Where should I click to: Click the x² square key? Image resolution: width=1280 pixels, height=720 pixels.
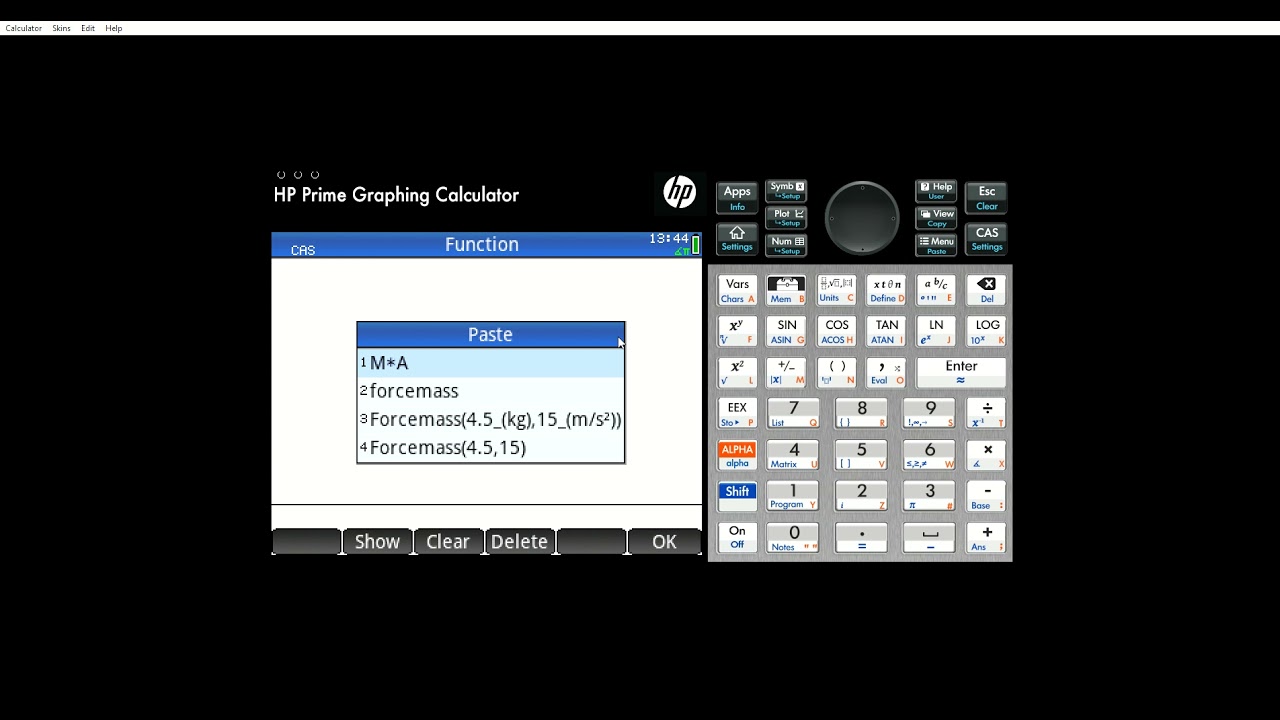pyautogui.click(x=737, y=372)
